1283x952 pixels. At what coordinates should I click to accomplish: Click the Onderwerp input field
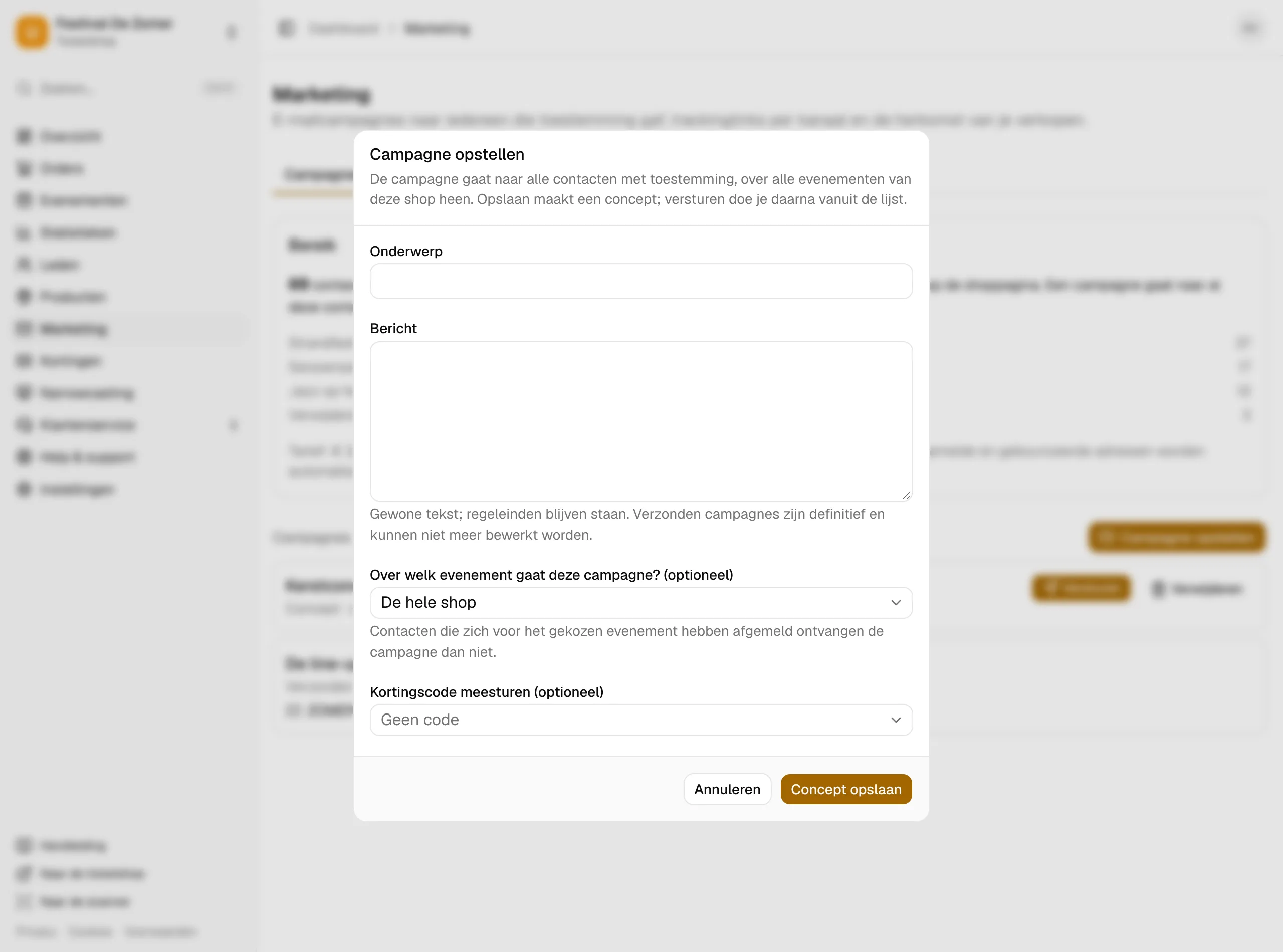pyautogui.click(x=641, y=281)
